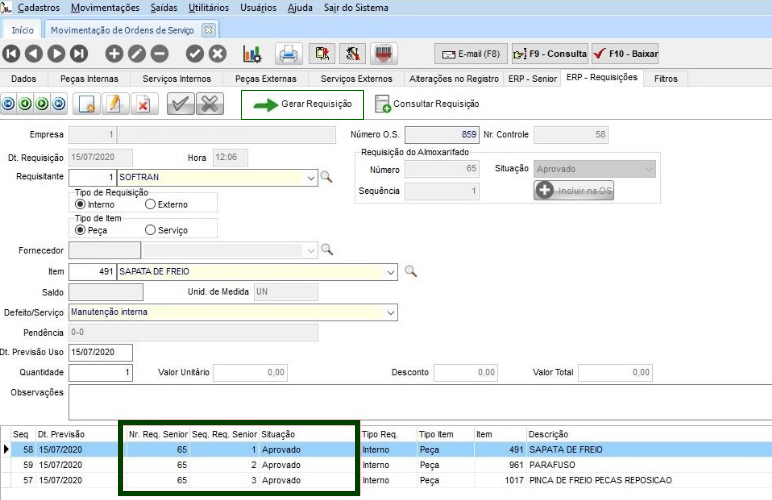
Task: Click the delete requisition red X icon
Action: click(143, 103)
